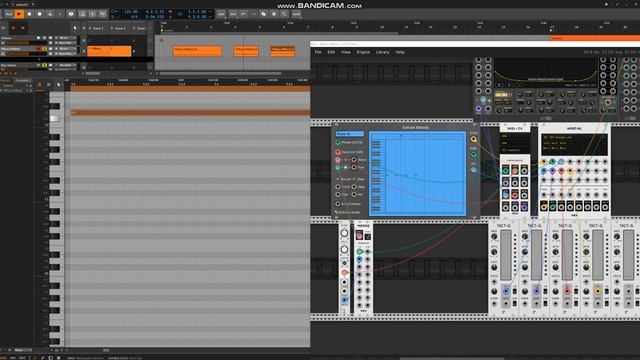
Task: Click the first green port in MIDI-CV module
Action: tap(506, 170)
